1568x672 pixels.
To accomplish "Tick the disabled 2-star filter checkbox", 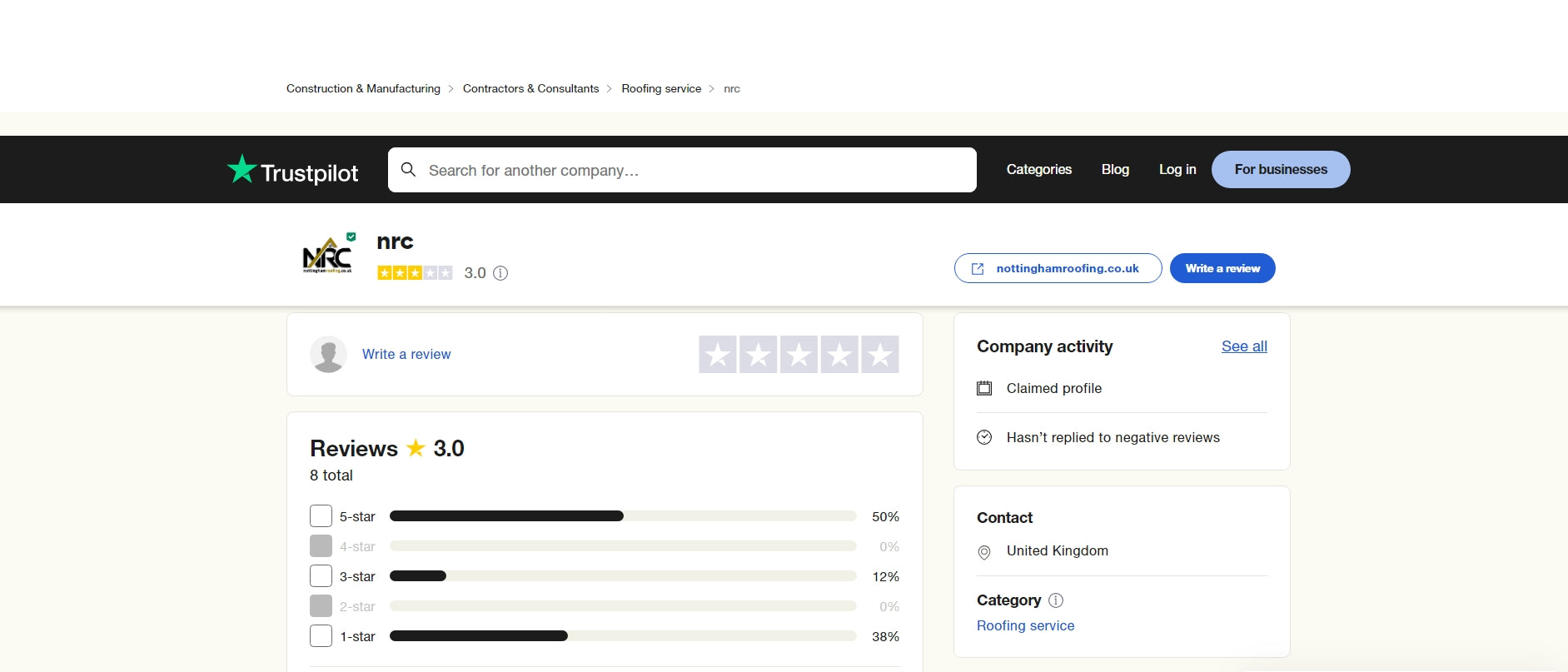I will (x=321, y=606).
